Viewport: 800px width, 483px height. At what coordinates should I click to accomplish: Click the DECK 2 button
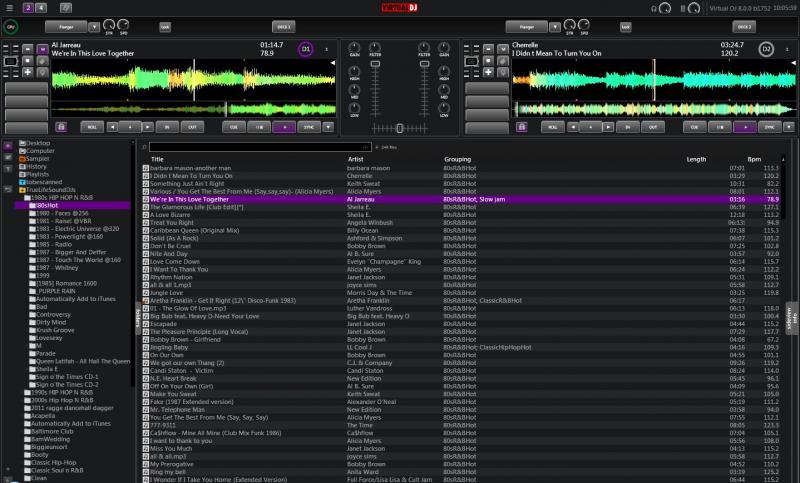coord(744,27)
